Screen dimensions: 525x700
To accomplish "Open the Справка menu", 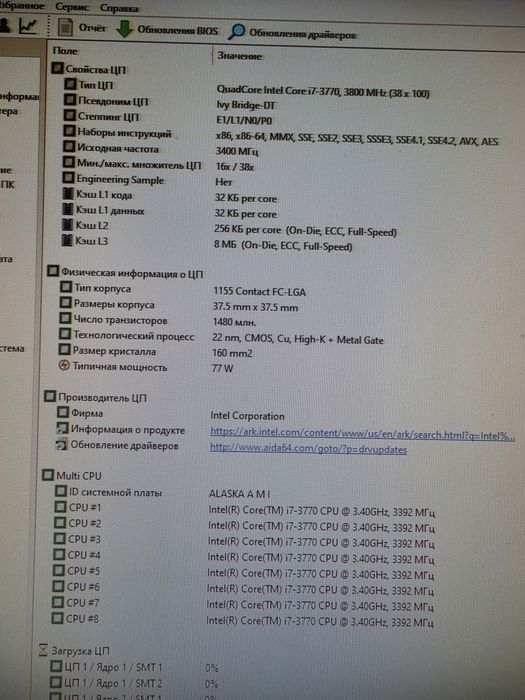I will 119,8.
